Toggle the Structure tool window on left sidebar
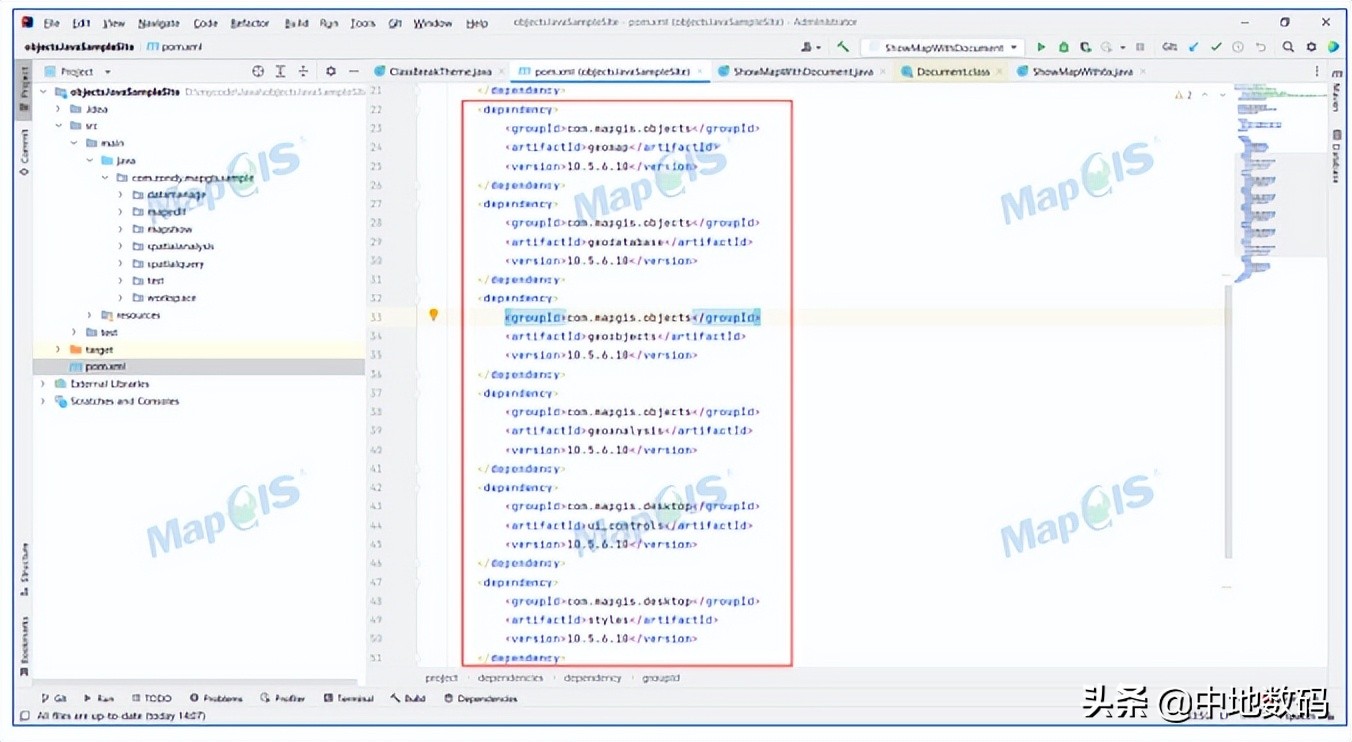This screenshot has height=742, width=1352. tap(24, 565)
